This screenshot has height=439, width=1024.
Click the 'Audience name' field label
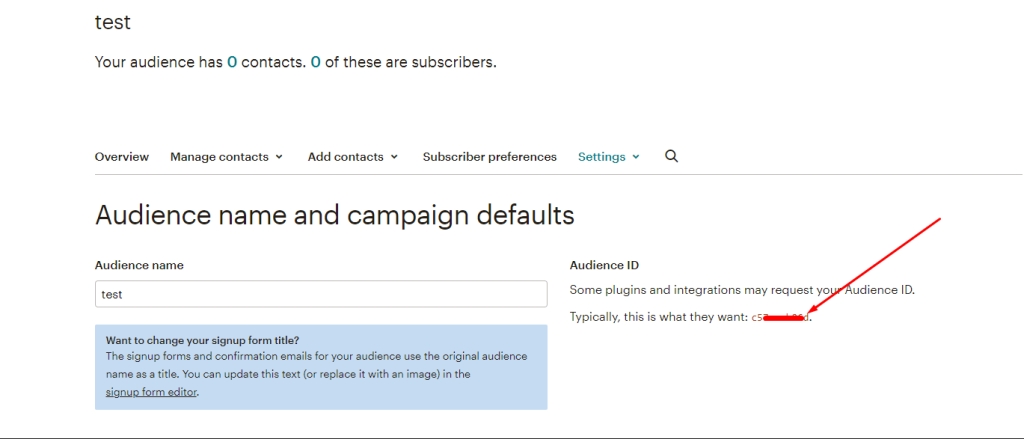pos(139,265)
